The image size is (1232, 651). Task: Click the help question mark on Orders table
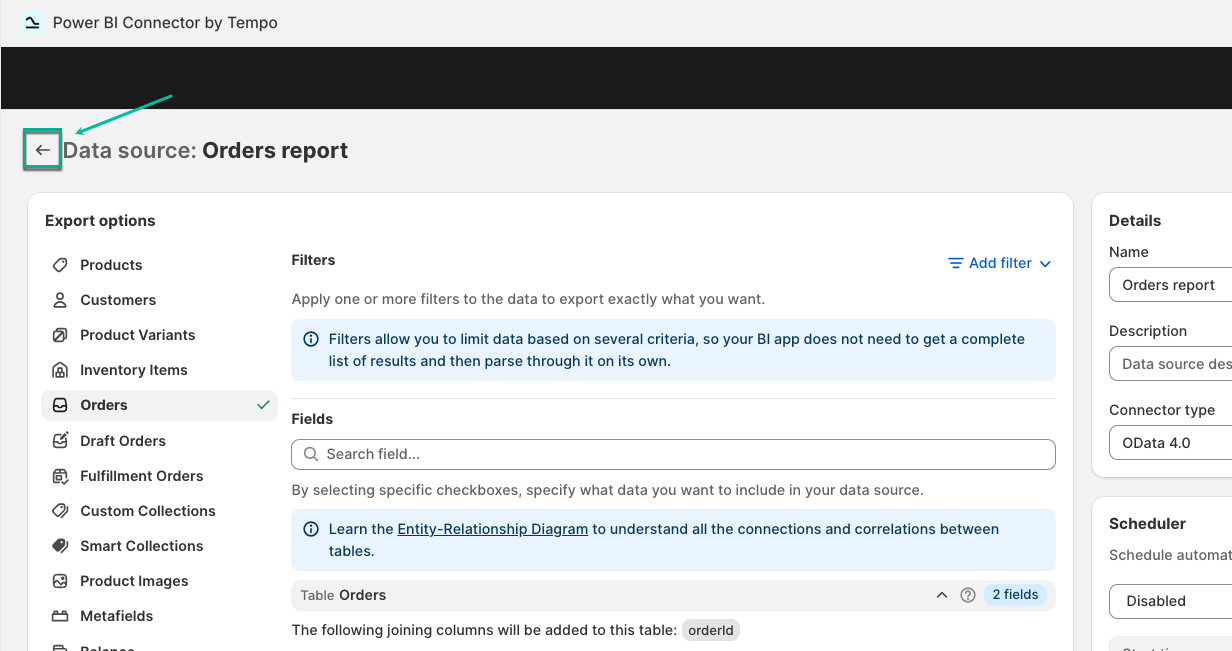[967, 595]
